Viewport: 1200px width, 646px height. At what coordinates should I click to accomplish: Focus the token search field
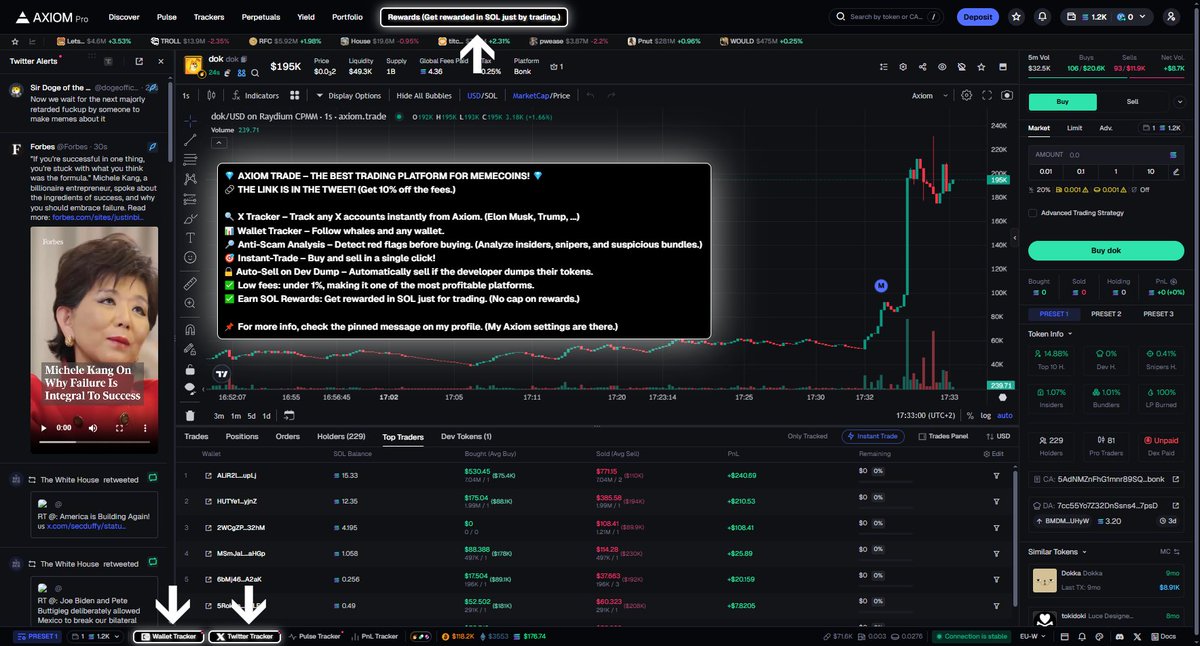tap(888, 17)
